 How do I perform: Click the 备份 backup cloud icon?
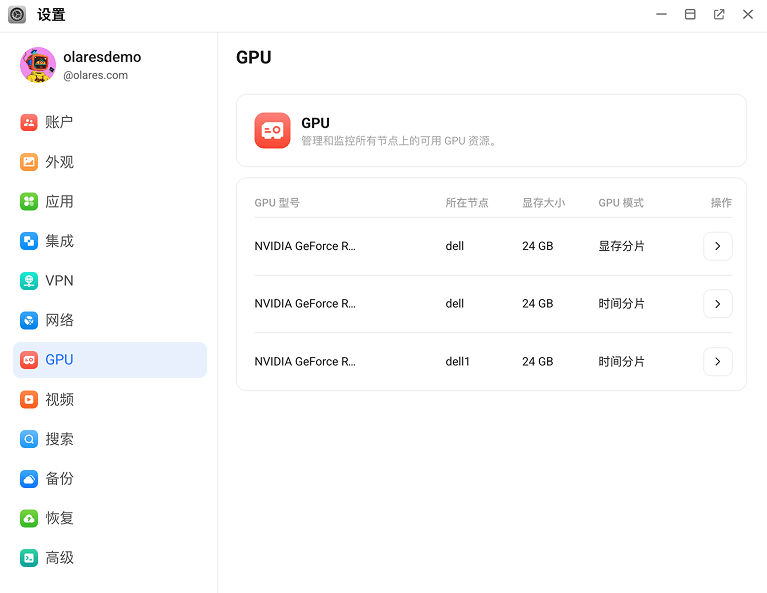tap(29, 479)
